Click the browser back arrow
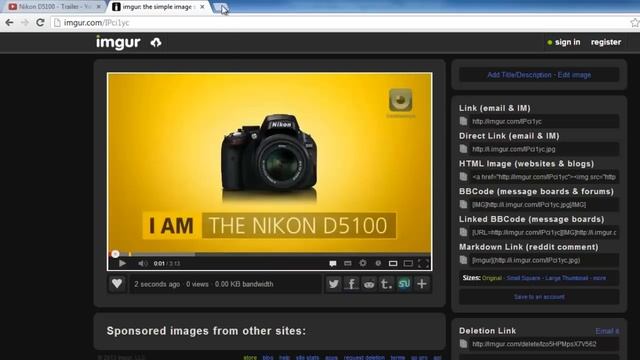Viewport: 640px width, 360px height. click(x=9, y=22)
